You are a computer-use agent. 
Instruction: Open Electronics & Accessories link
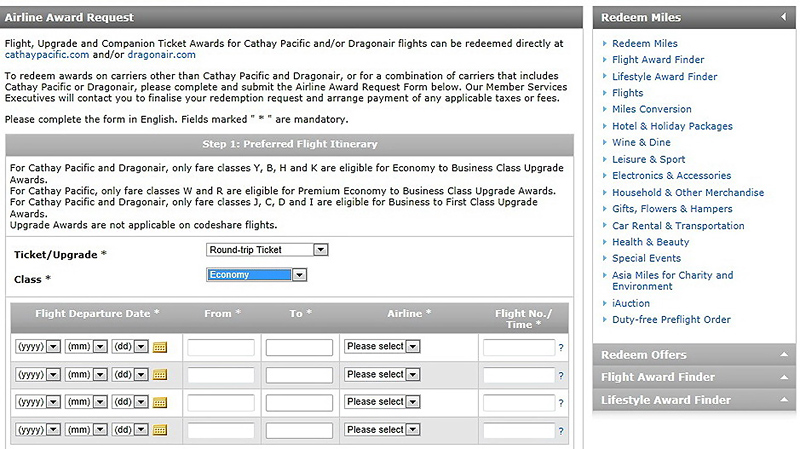pos(671,176)
